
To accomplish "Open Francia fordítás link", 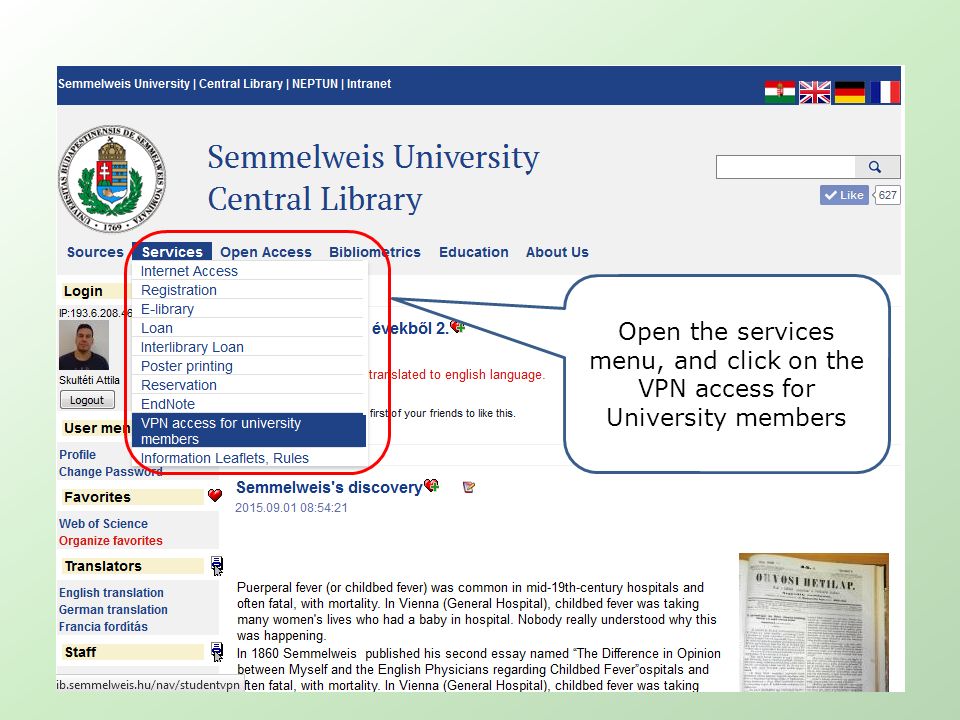I will pos(103,626).
